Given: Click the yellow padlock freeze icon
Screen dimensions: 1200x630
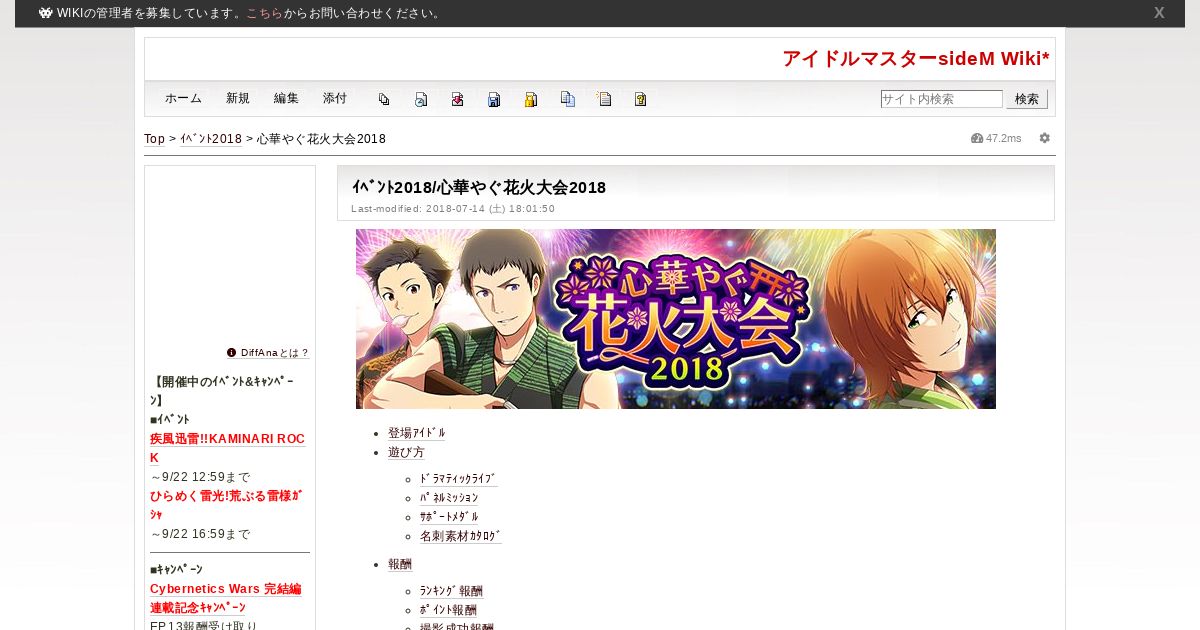Looking at the screenshot, I should [x=531, y=99].
